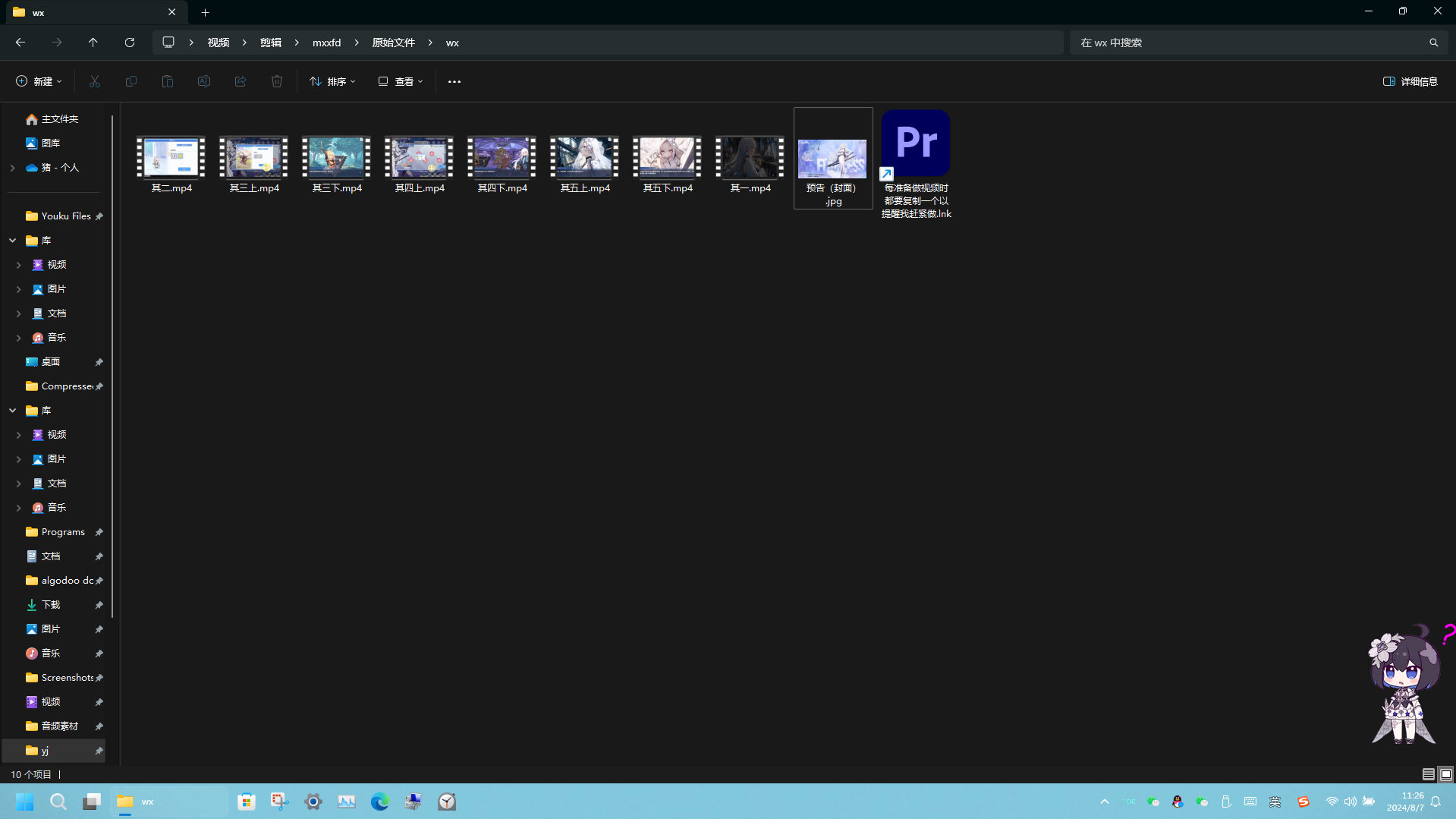Open the 新建 dropdown

pyautogui.click(x=39, y=81)
